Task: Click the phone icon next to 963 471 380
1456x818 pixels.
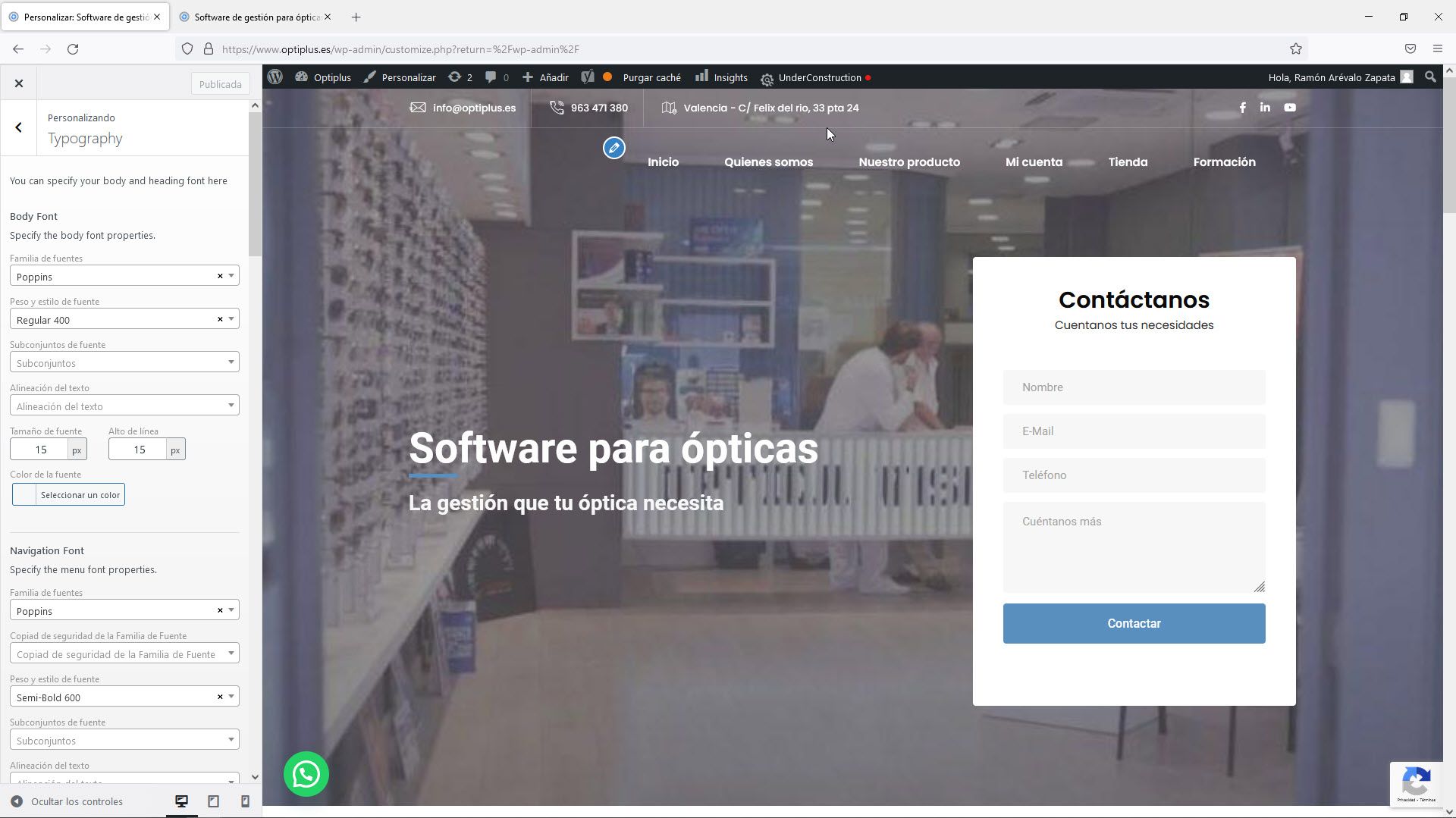Action: pyautogui.click(x=557, y=108)
